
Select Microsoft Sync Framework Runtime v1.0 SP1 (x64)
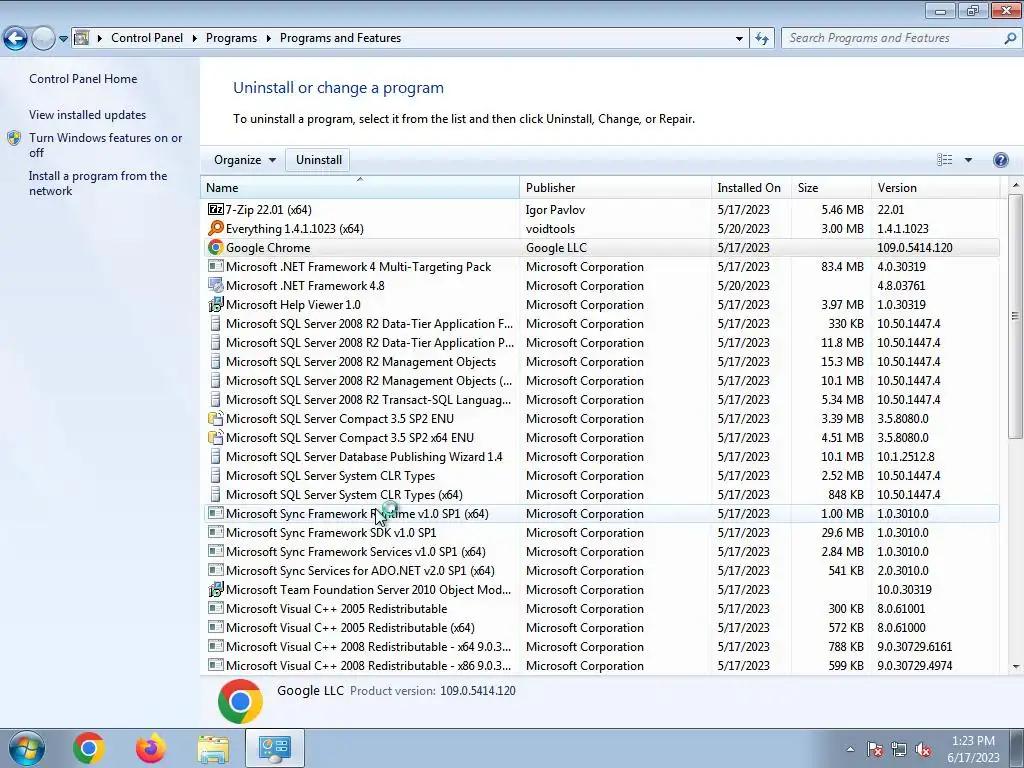601,514
